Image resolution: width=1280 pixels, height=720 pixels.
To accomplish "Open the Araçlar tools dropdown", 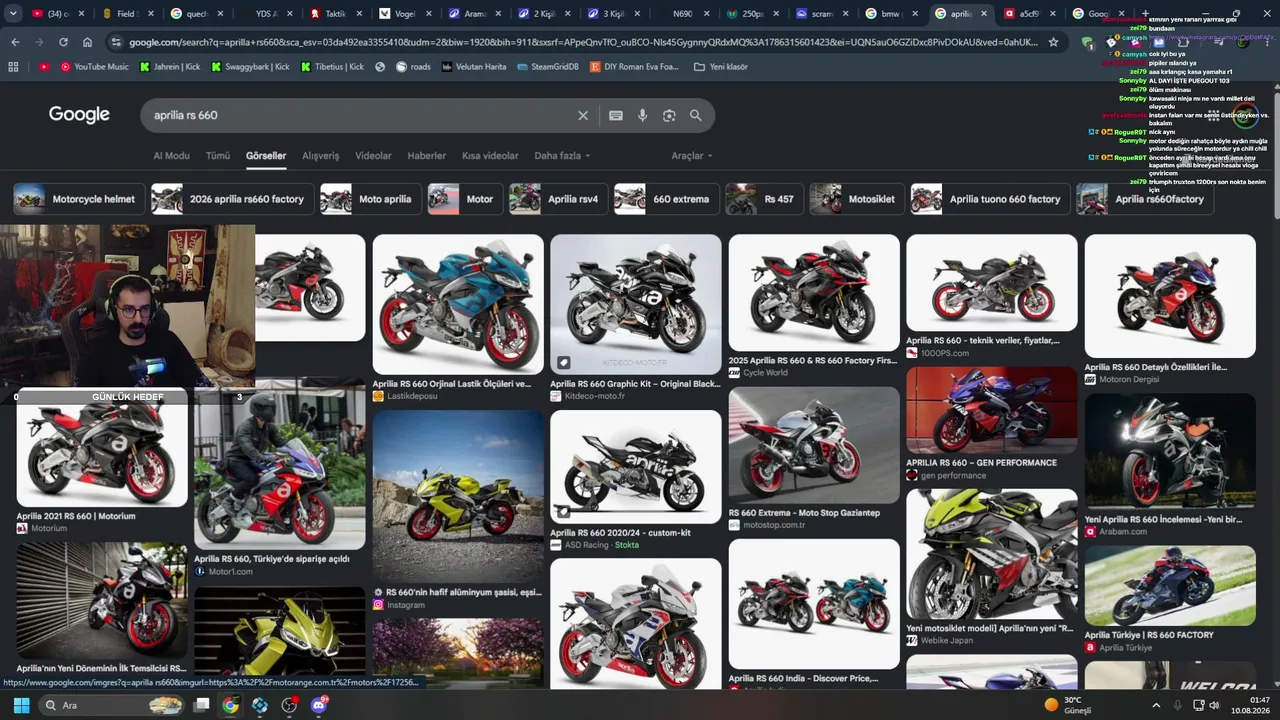I will (x=692, y=156).
